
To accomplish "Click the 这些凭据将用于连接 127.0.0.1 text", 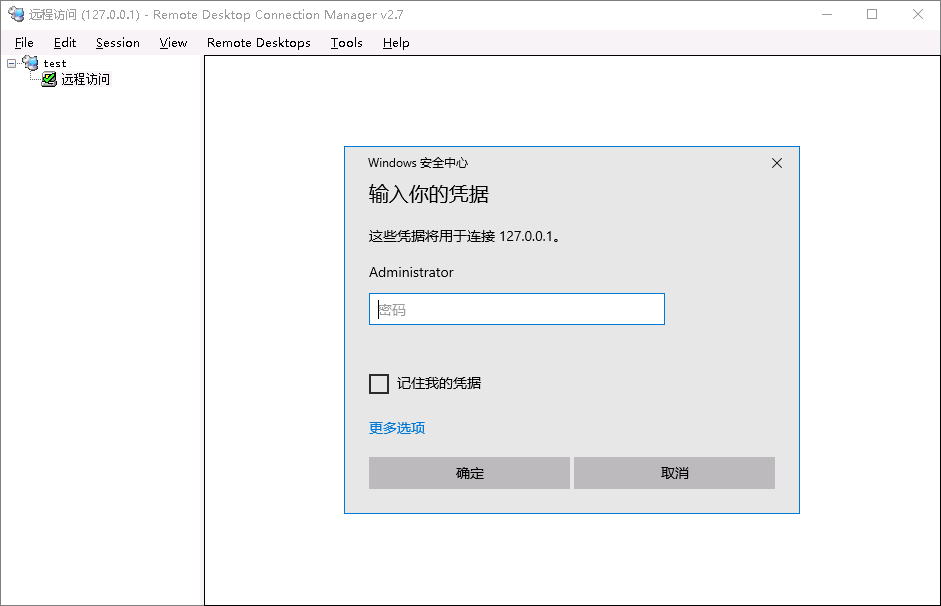I will [464, 236].
